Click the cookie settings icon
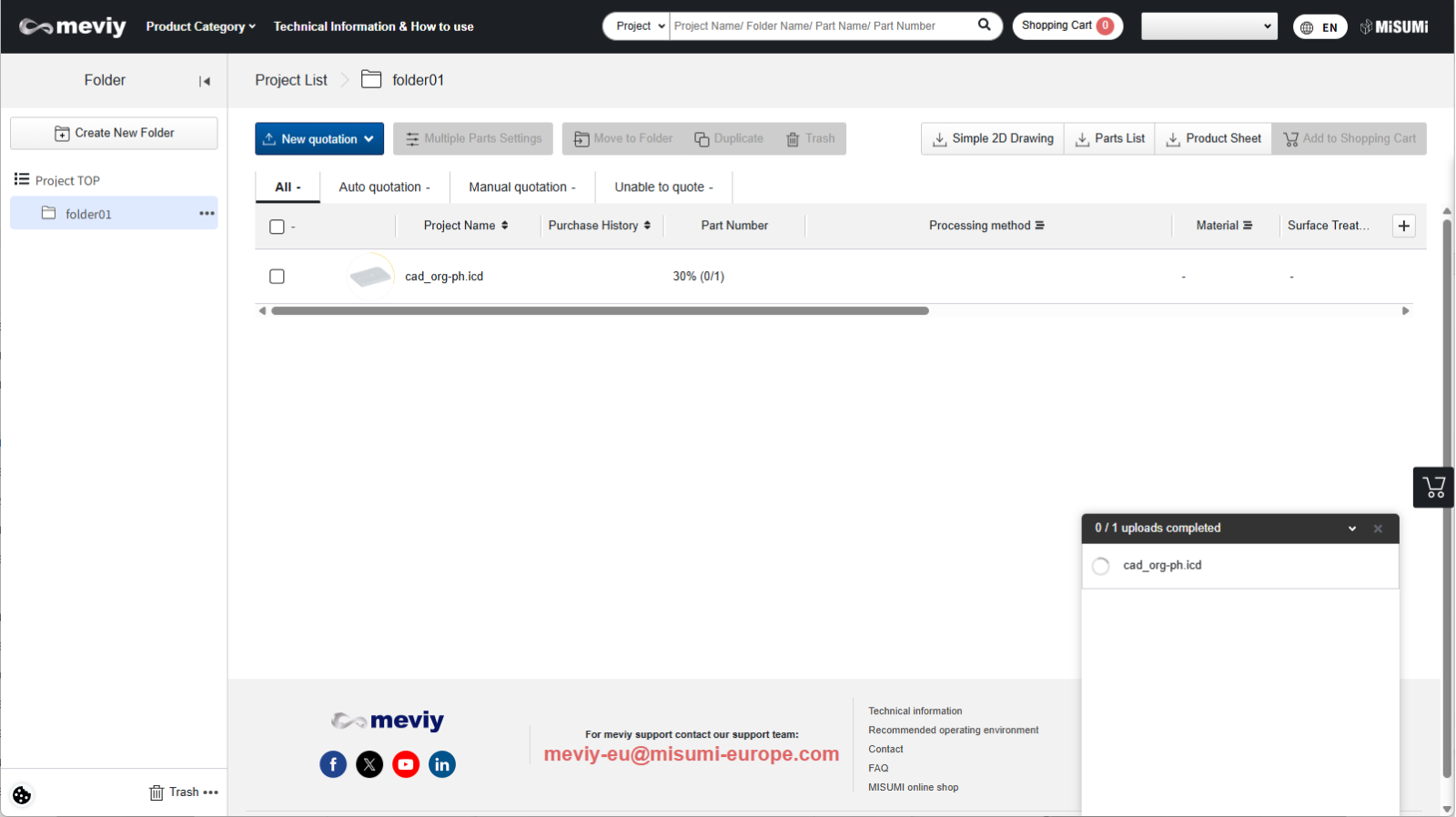1456x817 pixels. coord(22,795)
